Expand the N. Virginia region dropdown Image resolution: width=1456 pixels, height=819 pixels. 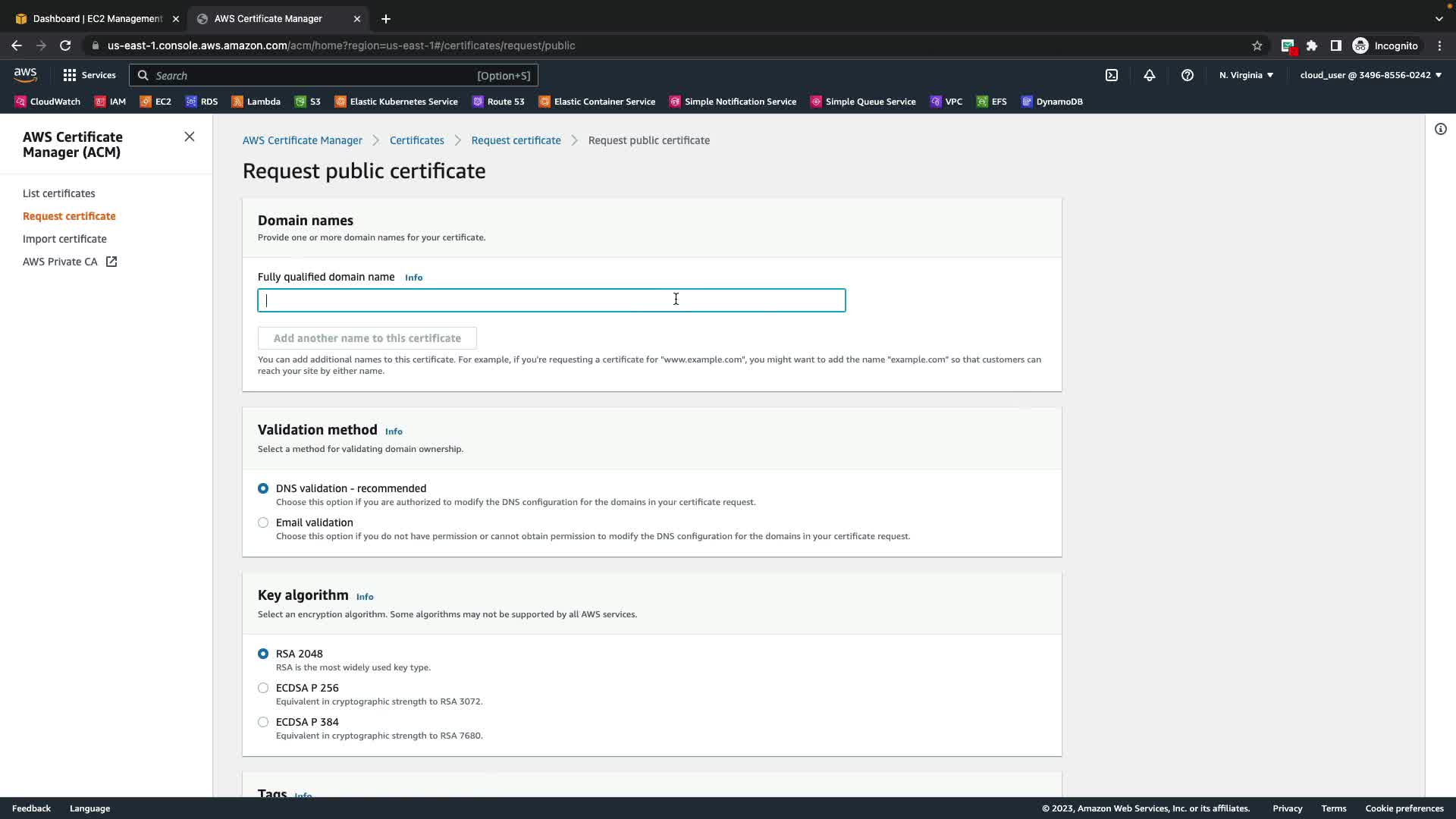click(1246, 75)
